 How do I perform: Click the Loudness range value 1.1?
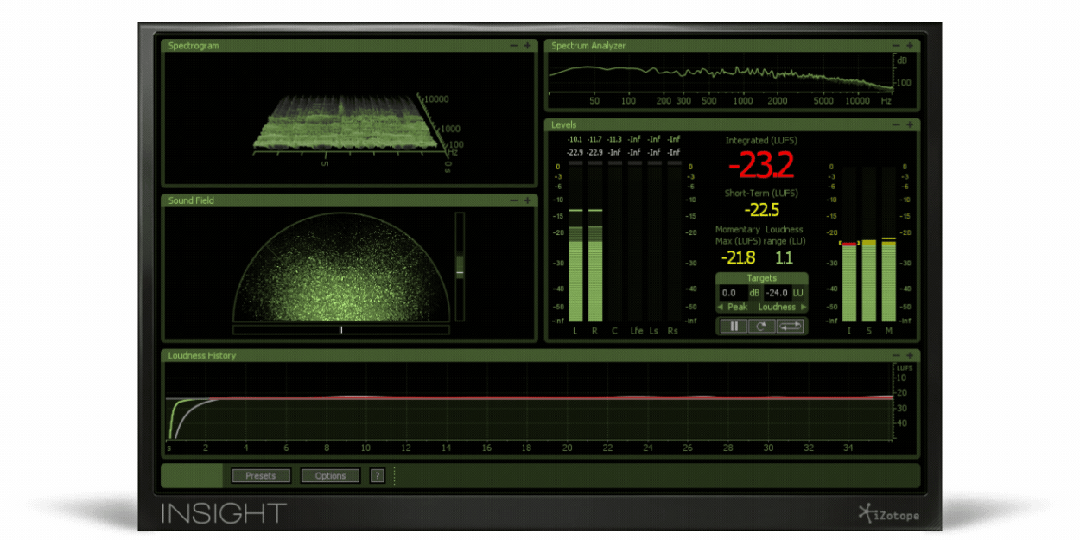(x=785, y=258)
